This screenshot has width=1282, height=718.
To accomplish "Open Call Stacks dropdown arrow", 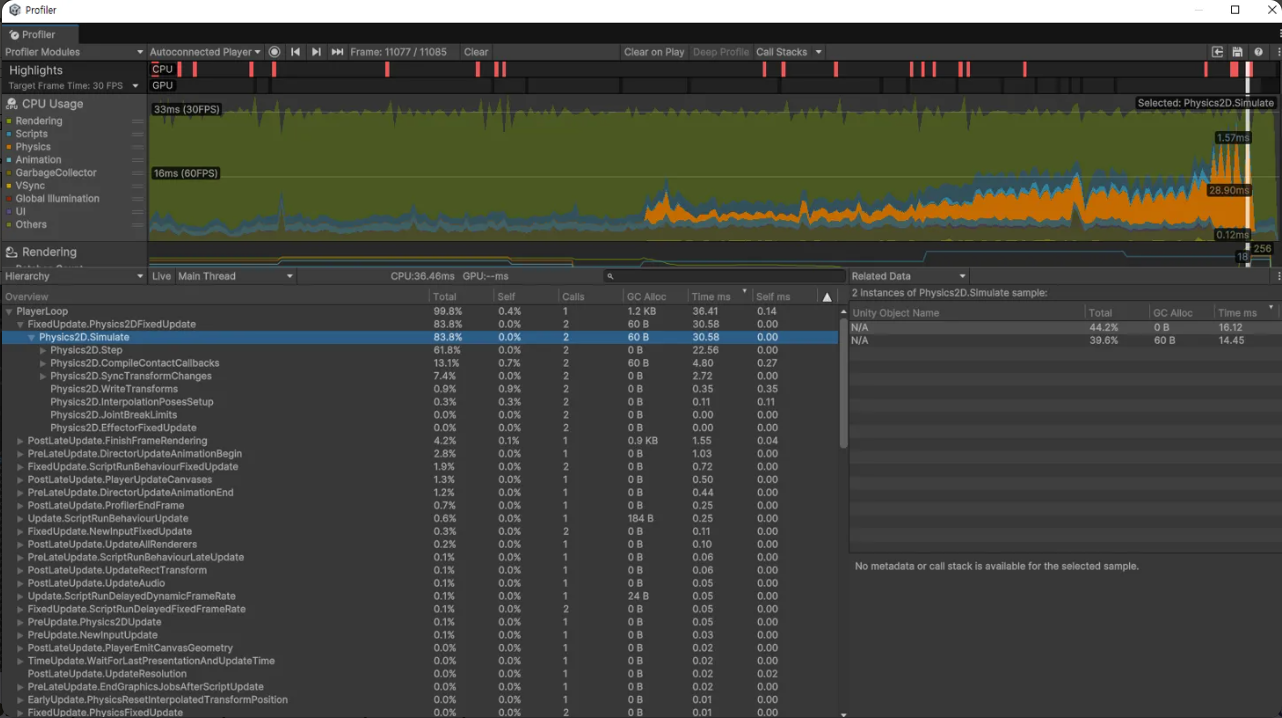I will point(818,52).
